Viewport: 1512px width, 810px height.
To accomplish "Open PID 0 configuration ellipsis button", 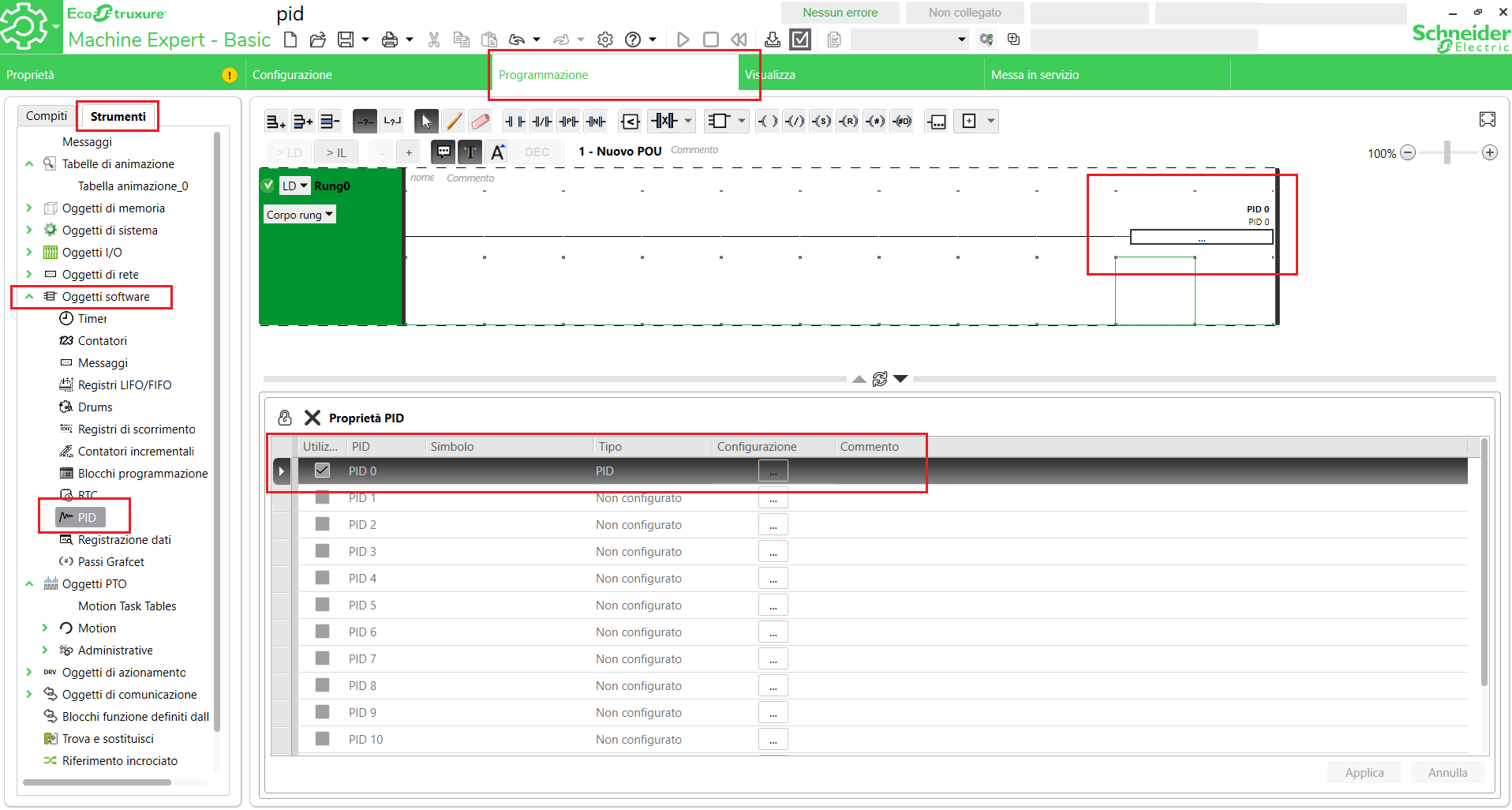I will (773, 471).
